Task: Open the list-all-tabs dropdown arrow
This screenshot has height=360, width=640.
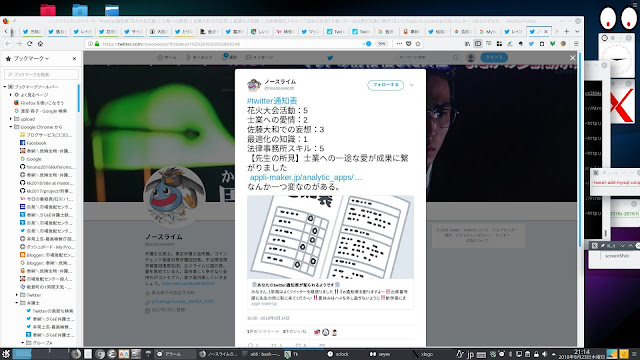Action: click(577, 31)
